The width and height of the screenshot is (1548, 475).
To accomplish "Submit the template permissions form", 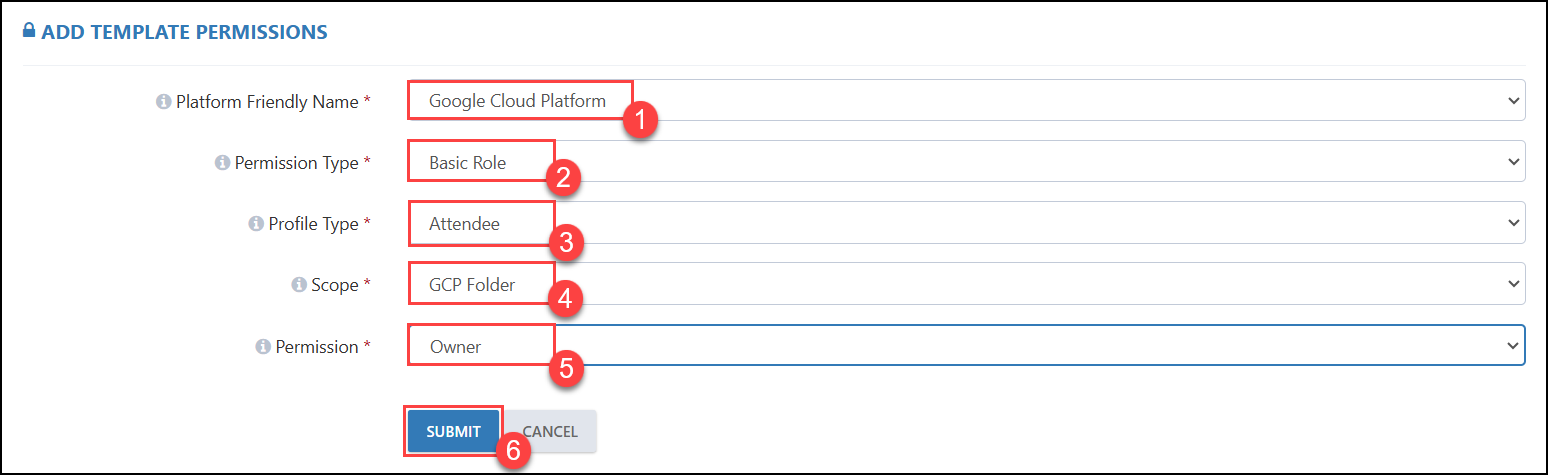I will coord(453,431).
